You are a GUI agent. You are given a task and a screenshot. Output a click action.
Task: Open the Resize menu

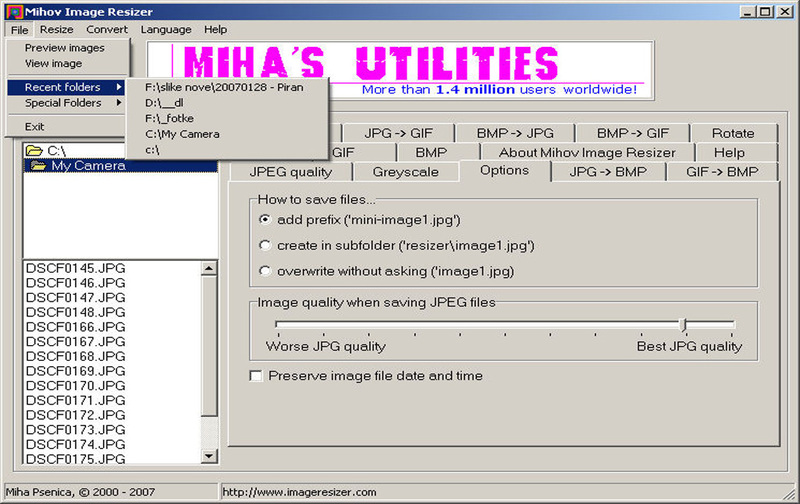click(57, 30)
